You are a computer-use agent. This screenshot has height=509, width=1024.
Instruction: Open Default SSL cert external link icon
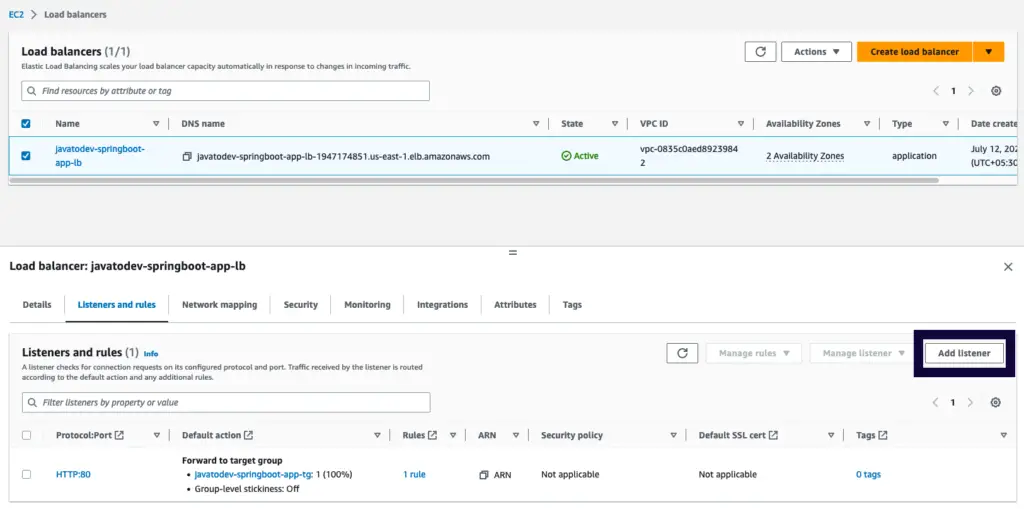pyautogui.click(x=773, y=435)
